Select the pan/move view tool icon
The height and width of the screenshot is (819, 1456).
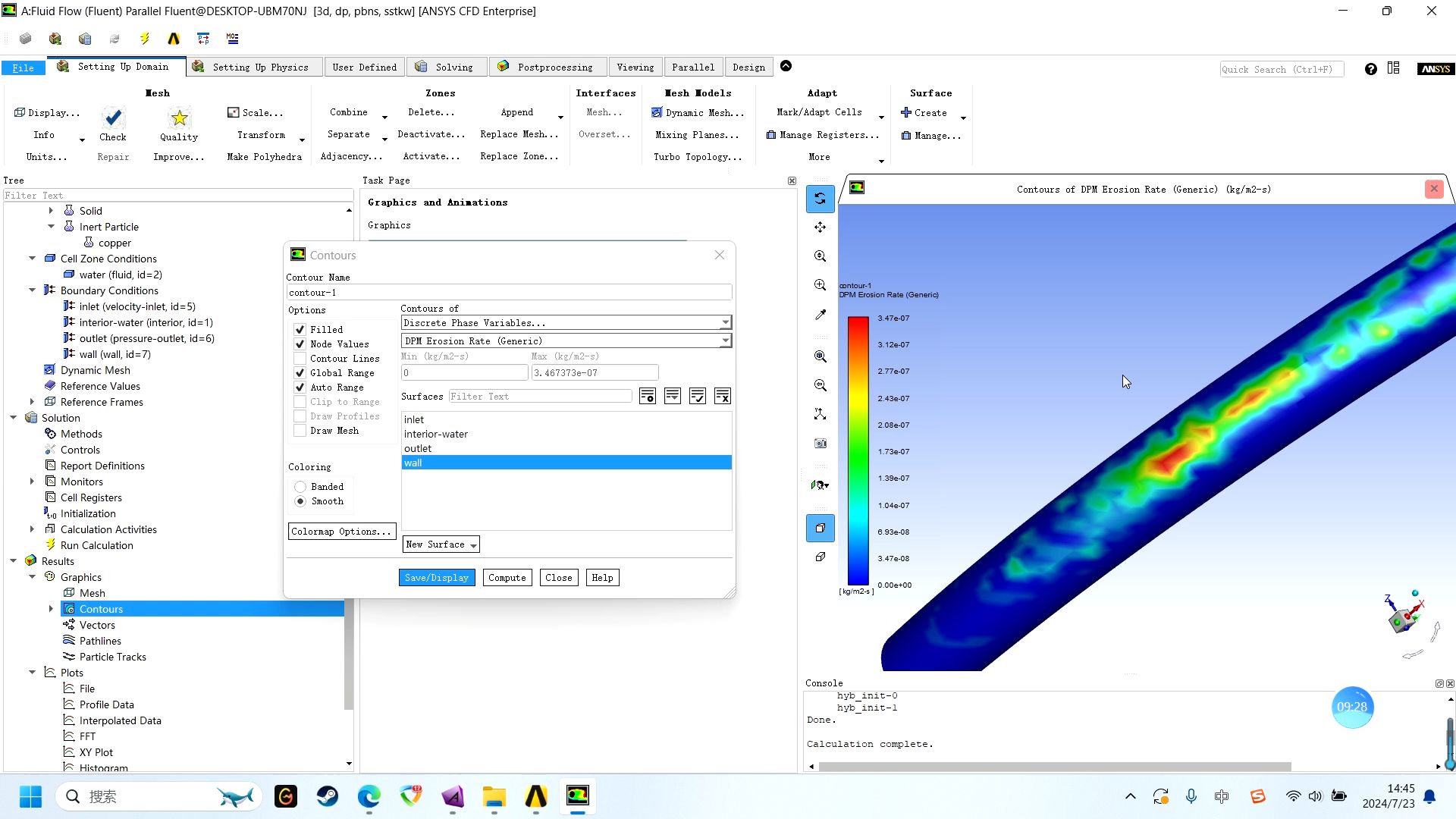coord(821,228)
